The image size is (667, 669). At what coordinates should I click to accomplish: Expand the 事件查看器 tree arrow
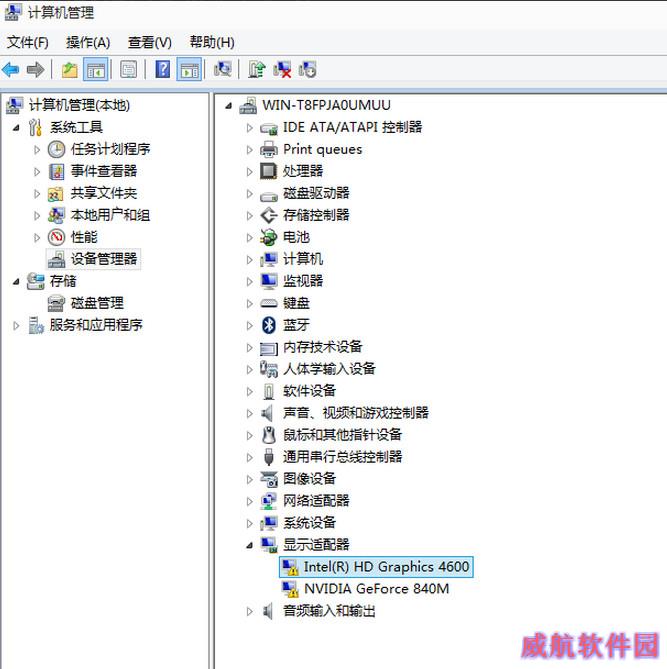pyautogui.click(x=37, y=172)
